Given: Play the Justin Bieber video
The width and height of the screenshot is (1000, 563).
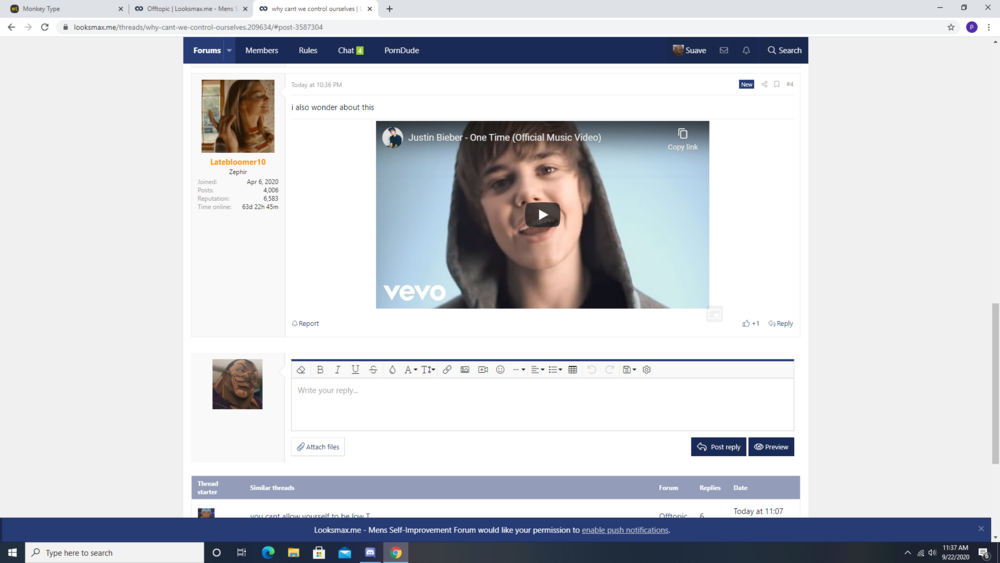Looking at the screenshot, I should (542, 215).
